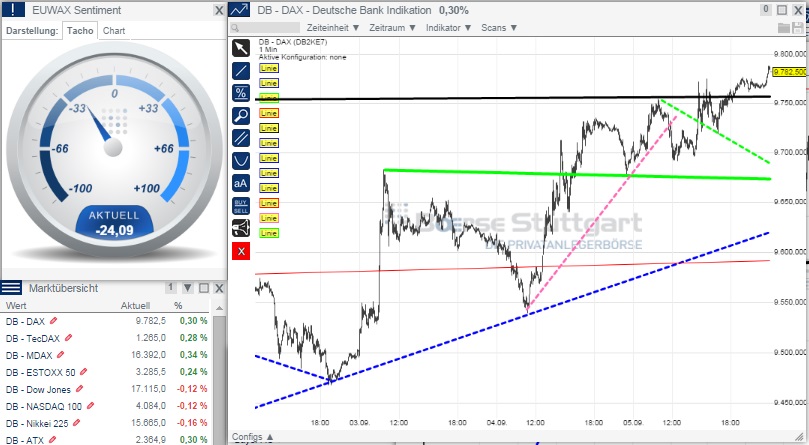Click the BUY SELL marker tool
This screenshot has width=809, height=445.
[241, 205]
